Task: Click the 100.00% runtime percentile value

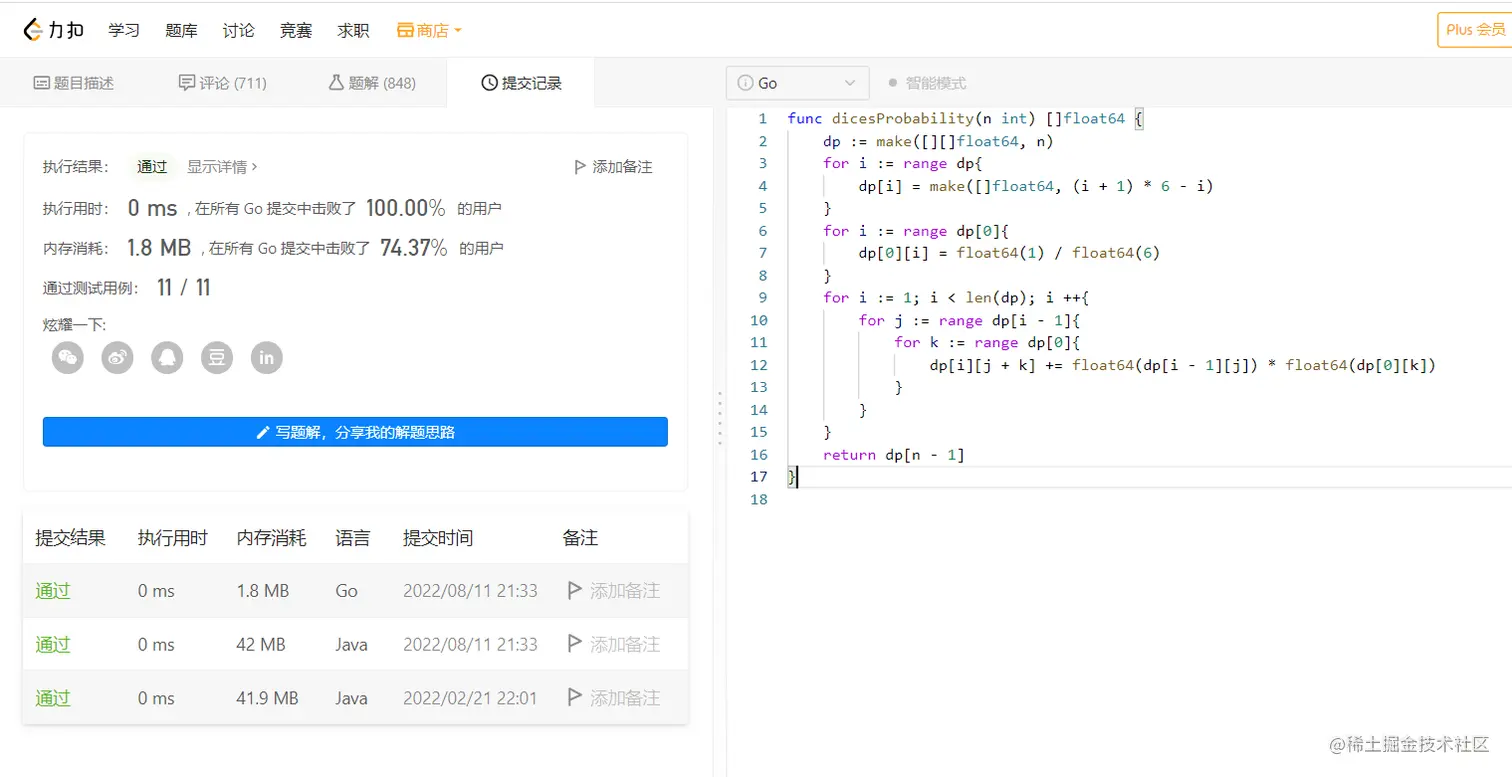Action: [x=406, y=209]
